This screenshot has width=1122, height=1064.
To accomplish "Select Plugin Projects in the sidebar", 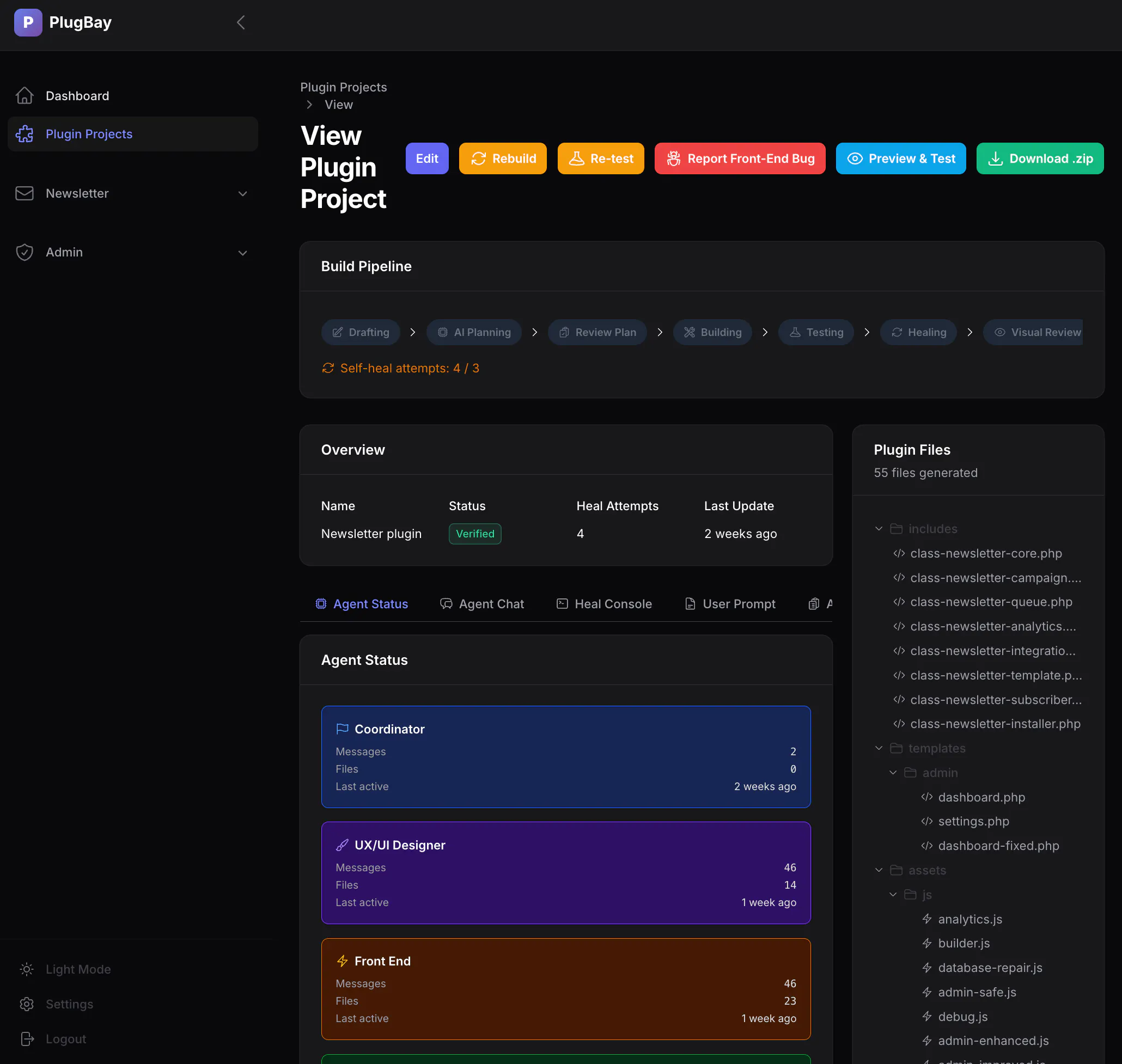I will 133,134.
